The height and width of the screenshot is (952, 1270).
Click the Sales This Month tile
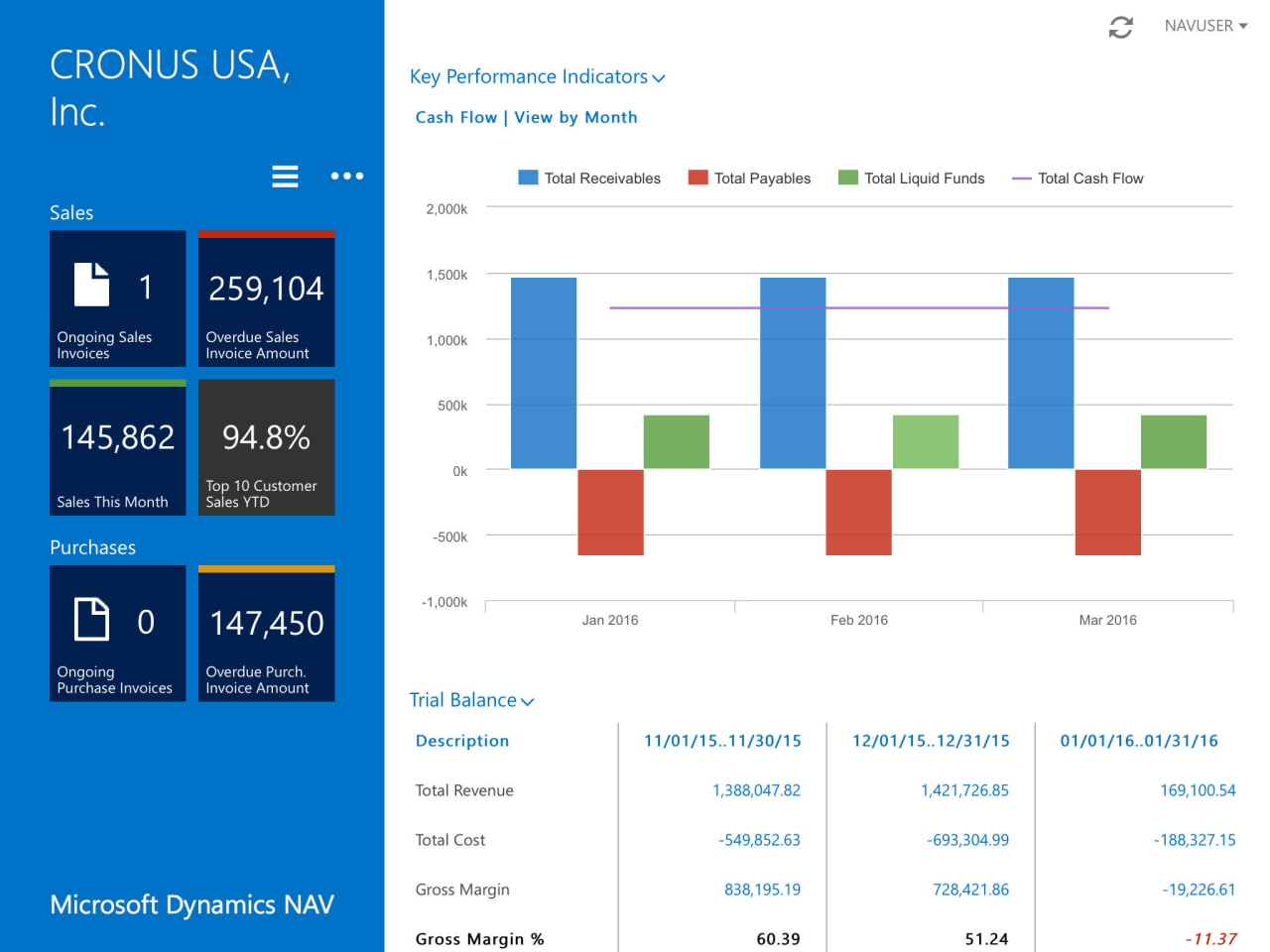[117, 447]
